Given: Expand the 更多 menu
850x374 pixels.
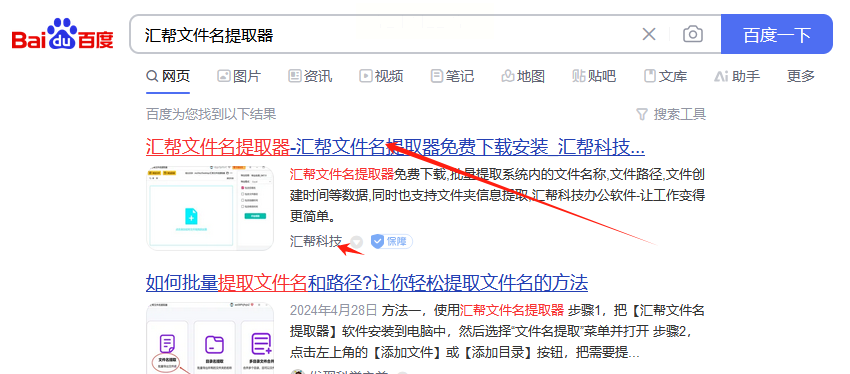Looking at the screenshot, I should (801, 76).
